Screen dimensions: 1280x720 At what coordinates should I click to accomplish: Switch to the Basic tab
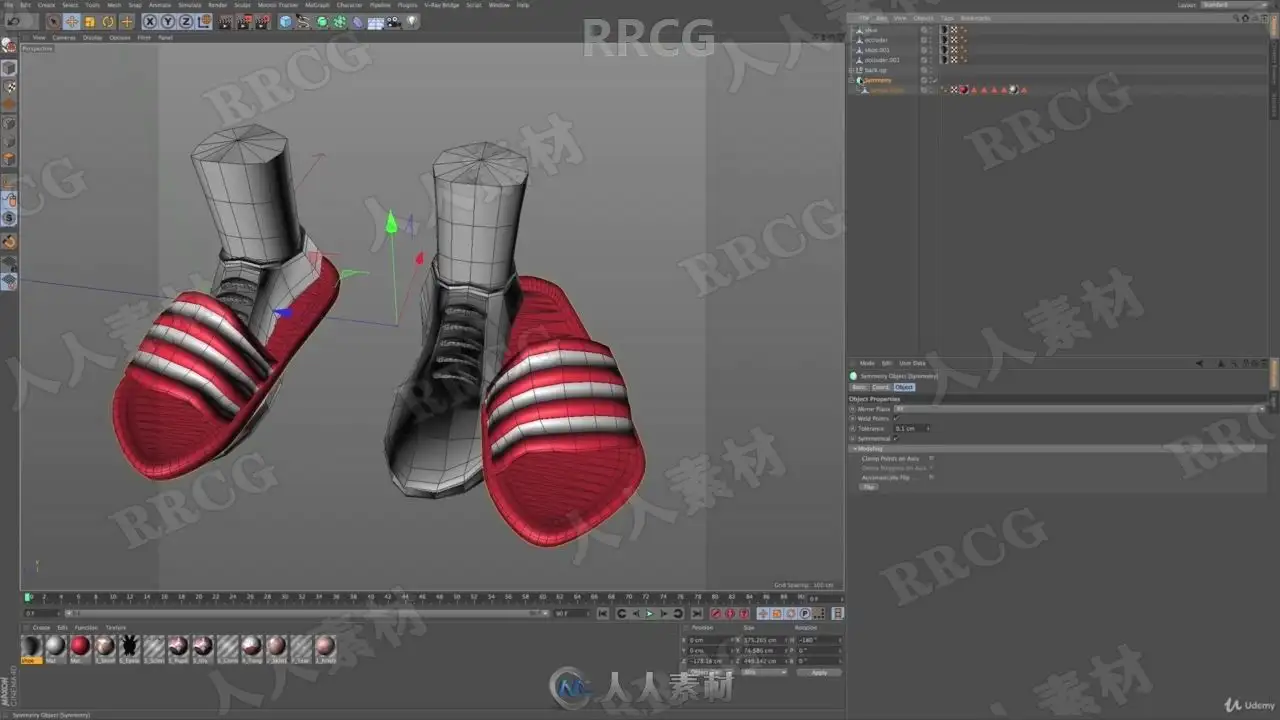(x=859, y=387)
